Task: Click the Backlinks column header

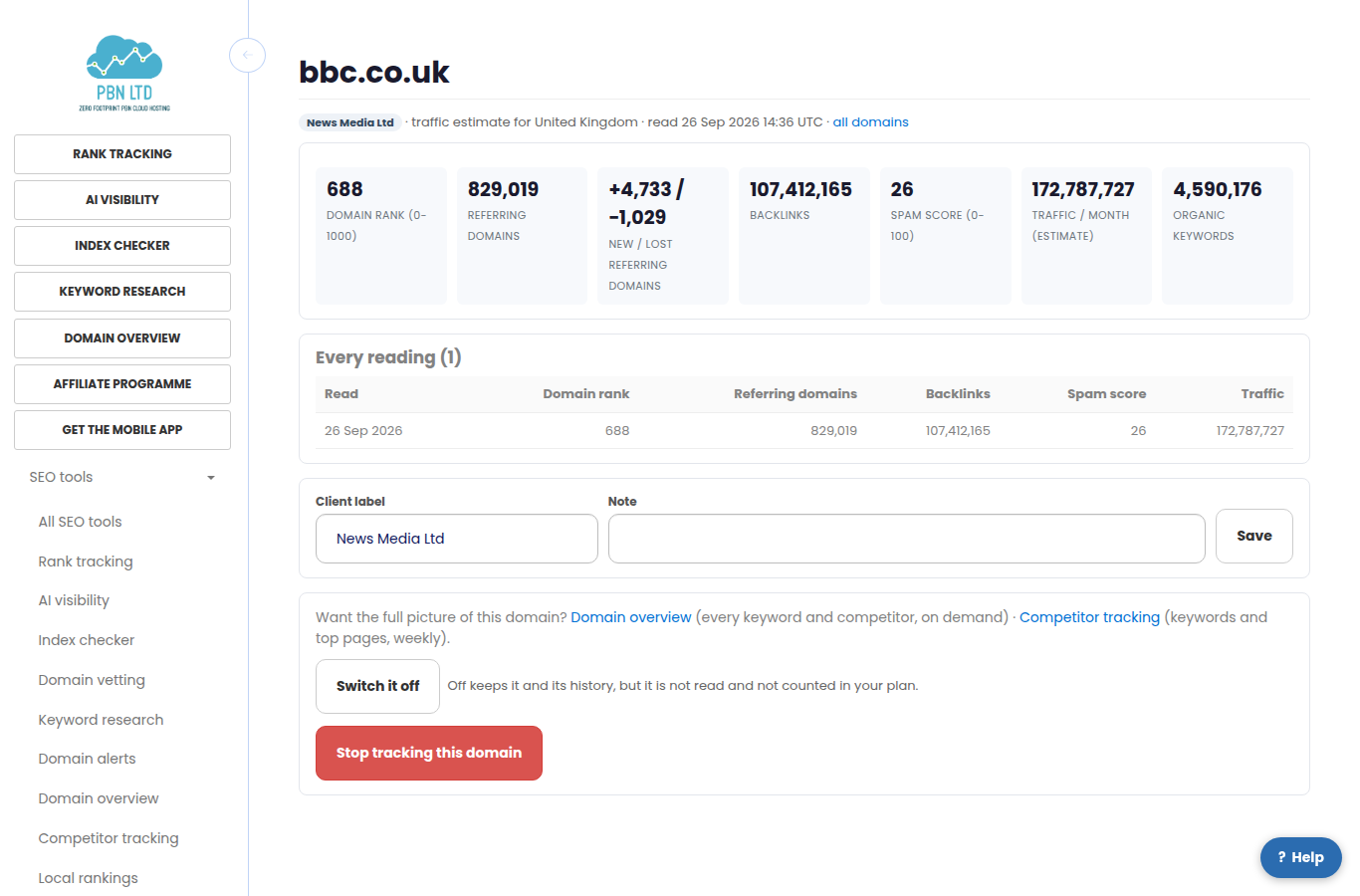Action: tap(958, 394)
